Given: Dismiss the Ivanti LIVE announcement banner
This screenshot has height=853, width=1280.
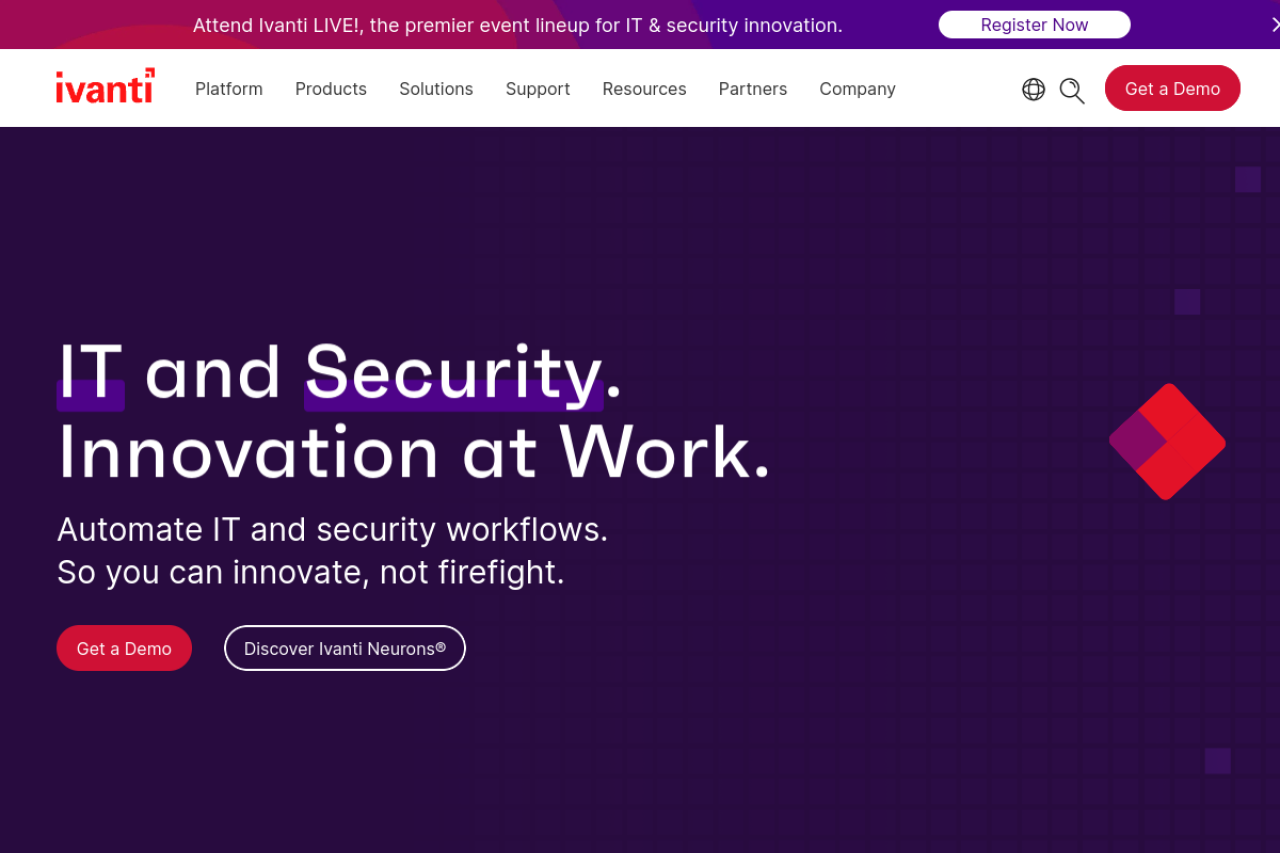Looking at the screenshot, I should point(1274,25).
